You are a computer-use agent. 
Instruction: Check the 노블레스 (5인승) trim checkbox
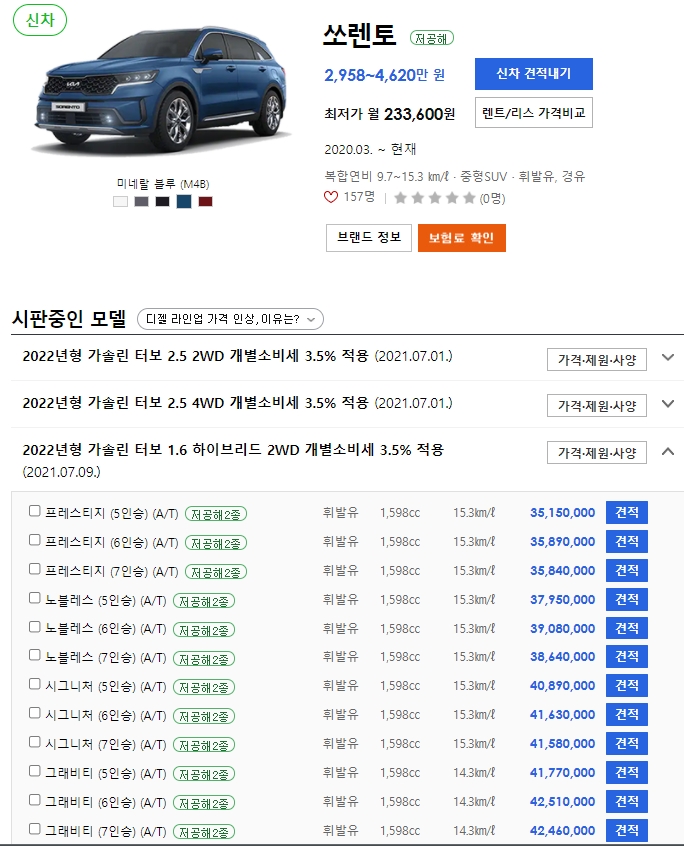(35, 598)
